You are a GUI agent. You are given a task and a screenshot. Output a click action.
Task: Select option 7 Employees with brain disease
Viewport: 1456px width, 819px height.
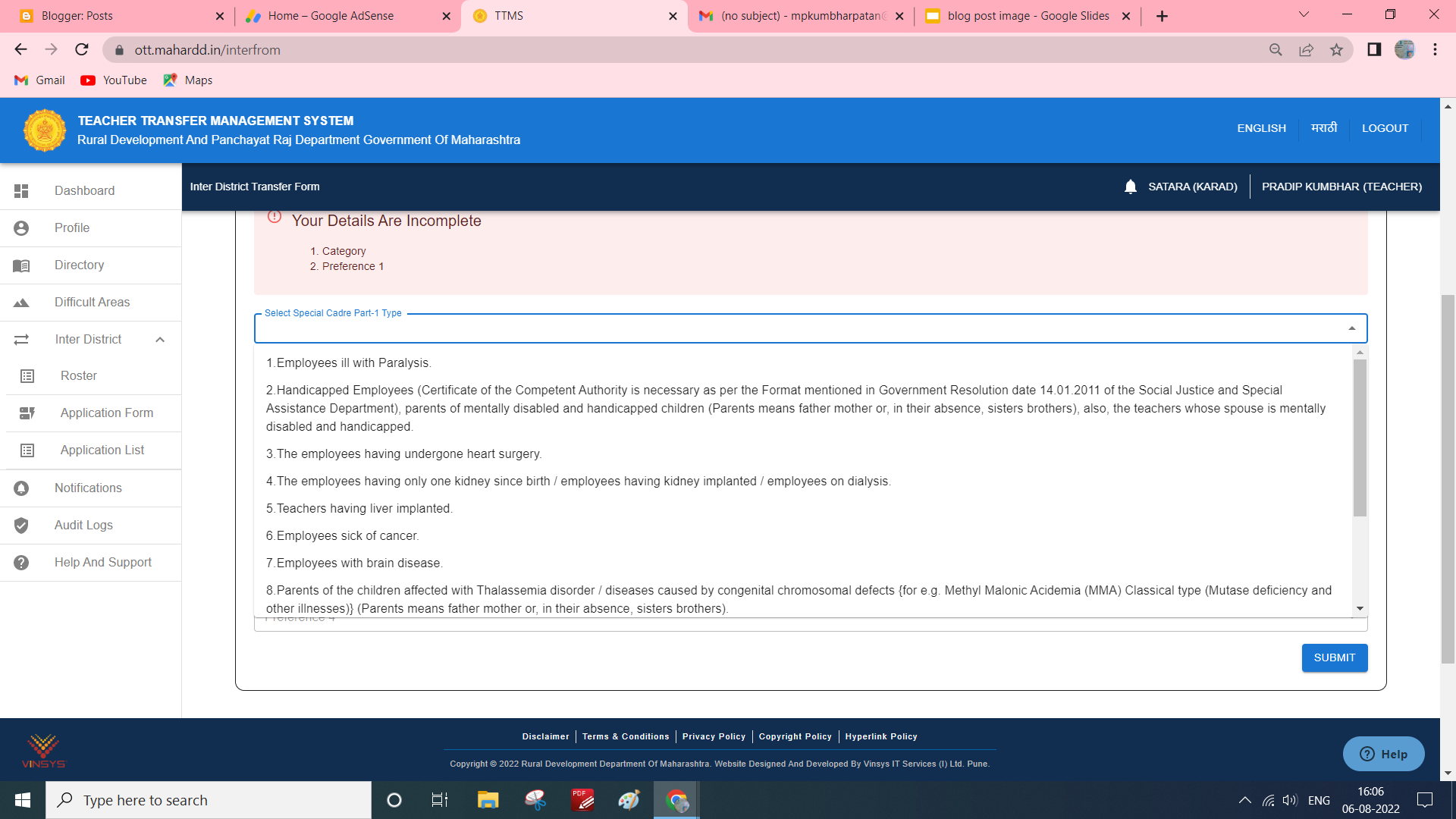click(802, 563)
